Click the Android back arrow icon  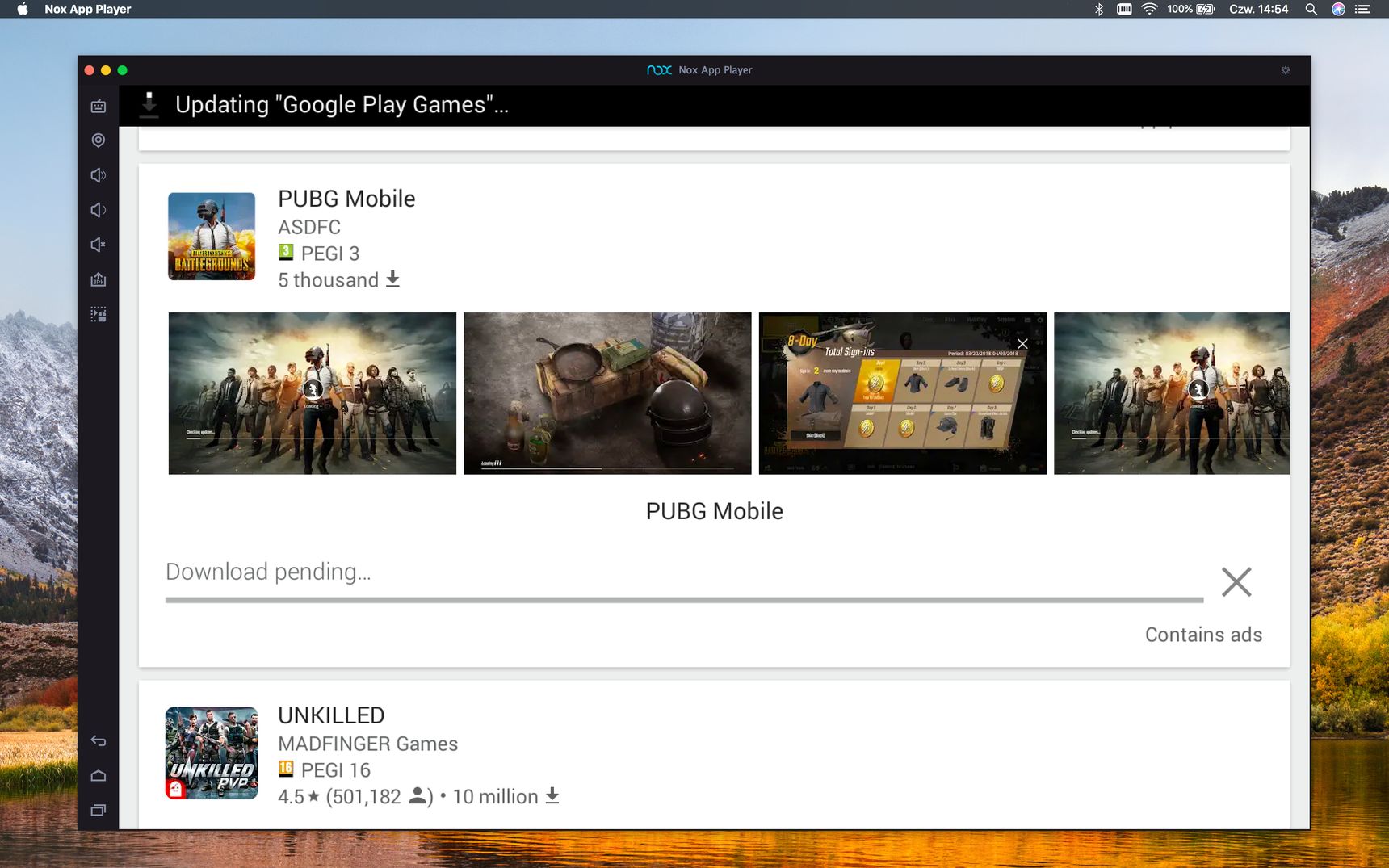tap(99, 740)
